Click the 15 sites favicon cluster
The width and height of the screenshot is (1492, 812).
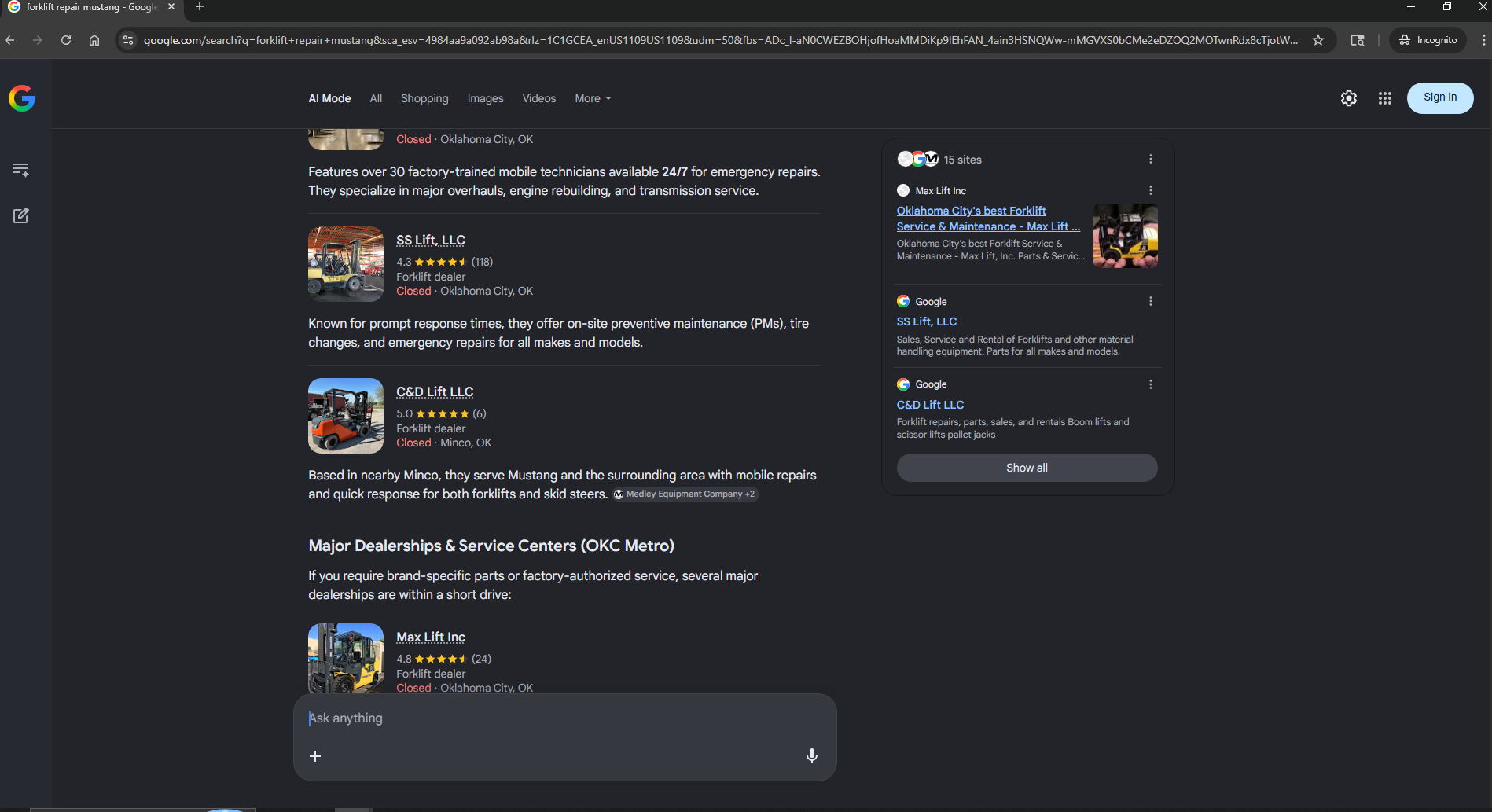918,159
